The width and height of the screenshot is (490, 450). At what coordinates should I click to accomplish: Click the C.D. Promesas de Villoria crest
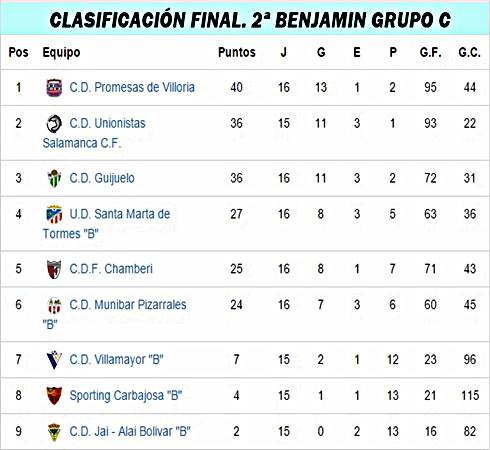point(54,88)
